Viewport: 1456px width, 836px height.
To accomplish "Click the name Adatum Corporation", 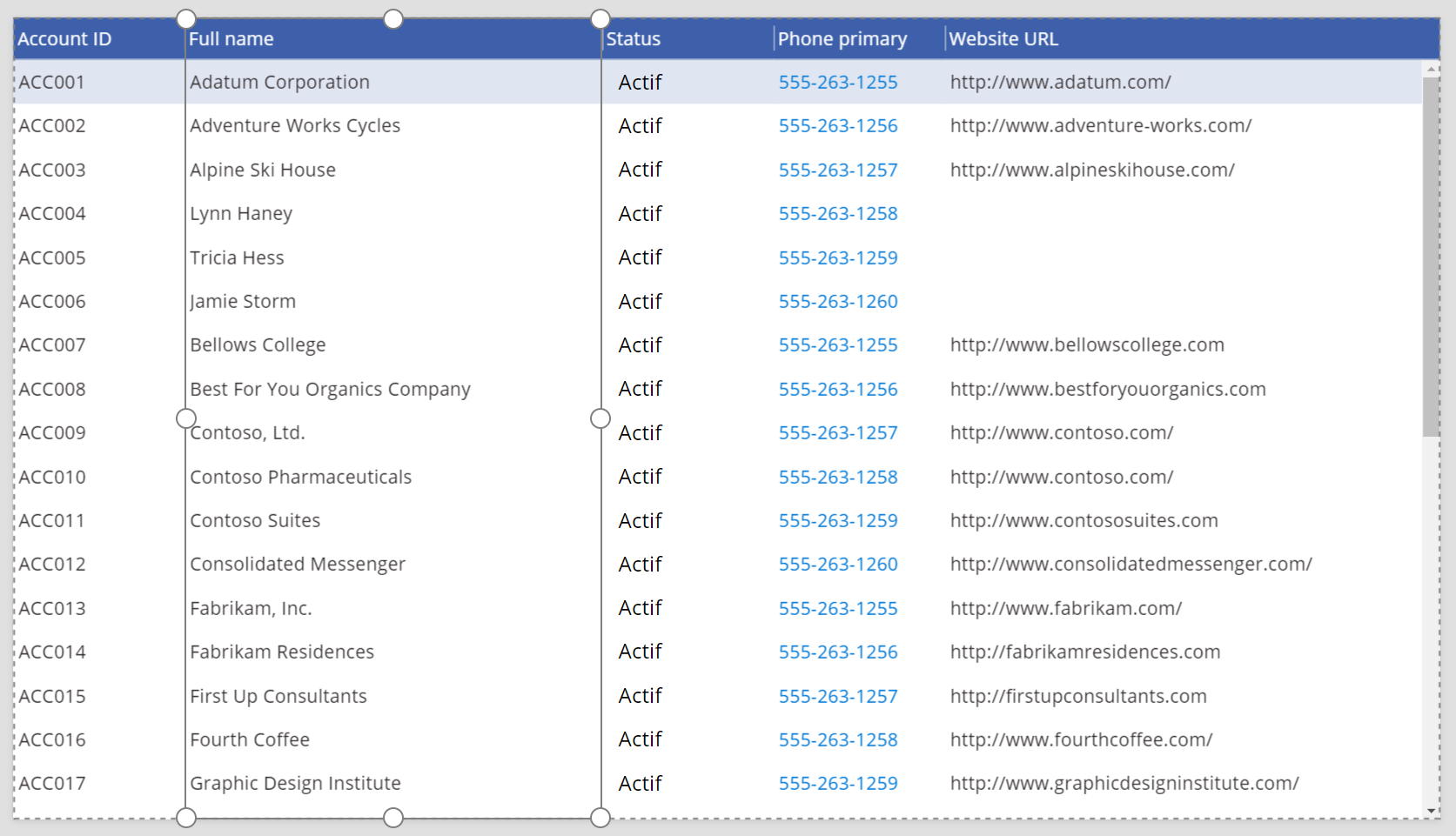I will point(280,83).
